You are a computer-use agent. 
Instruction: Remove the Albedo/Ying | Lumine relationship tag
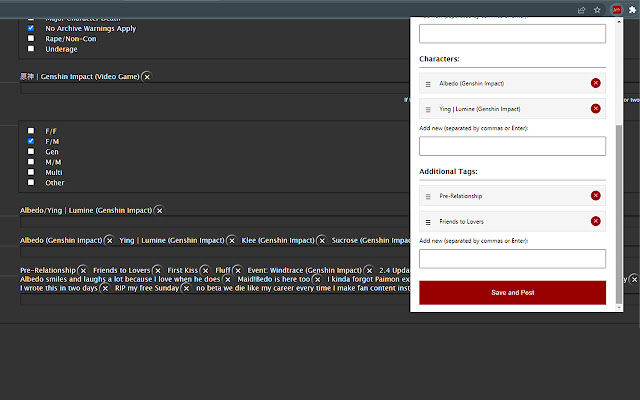click(x=159, y=211)
